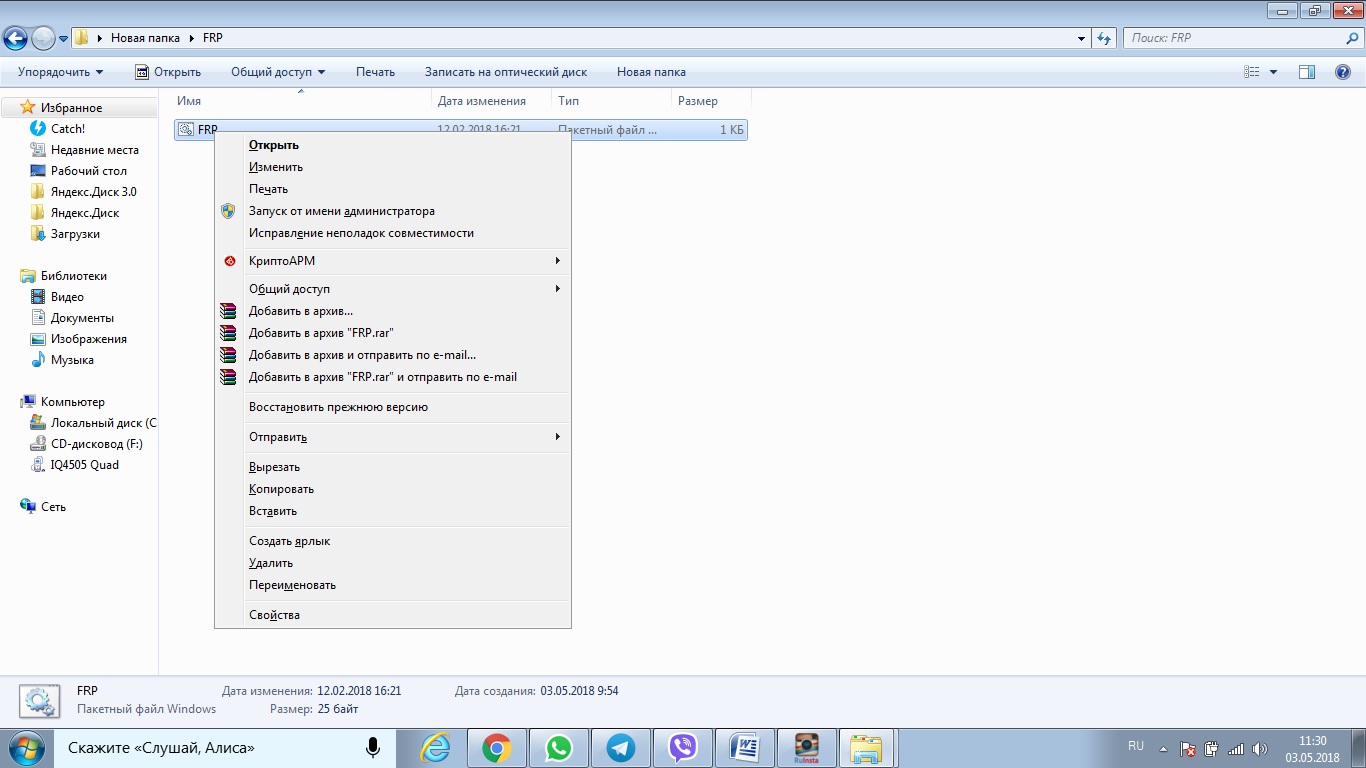Image resolution: width=1366 pixels, height=768 pixels.
Task: Click Новая папка toolbar button
Action: coord(651,72)
